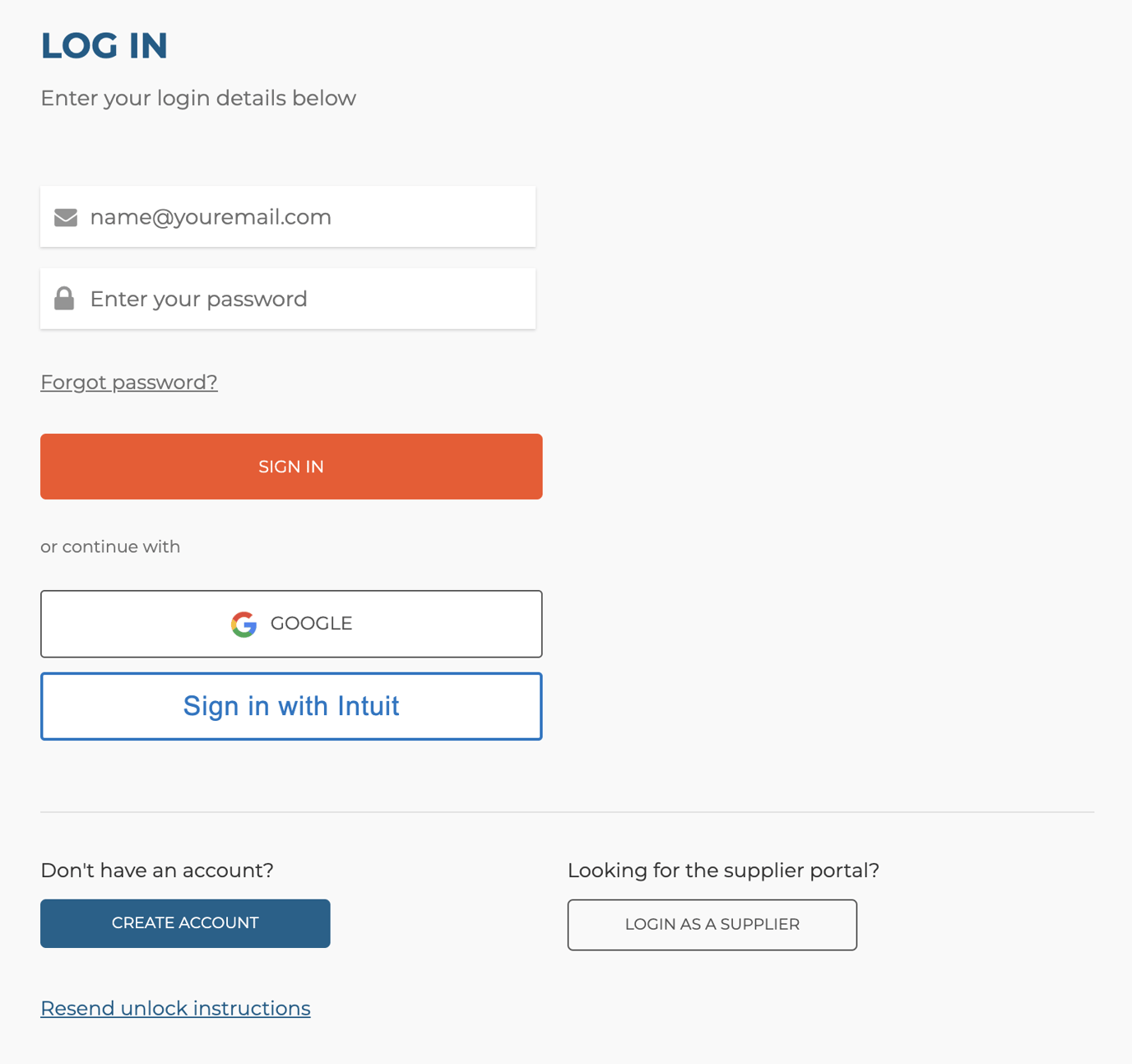Select LOGIN AS A SUPPLIER

click(x=711, y=924)
